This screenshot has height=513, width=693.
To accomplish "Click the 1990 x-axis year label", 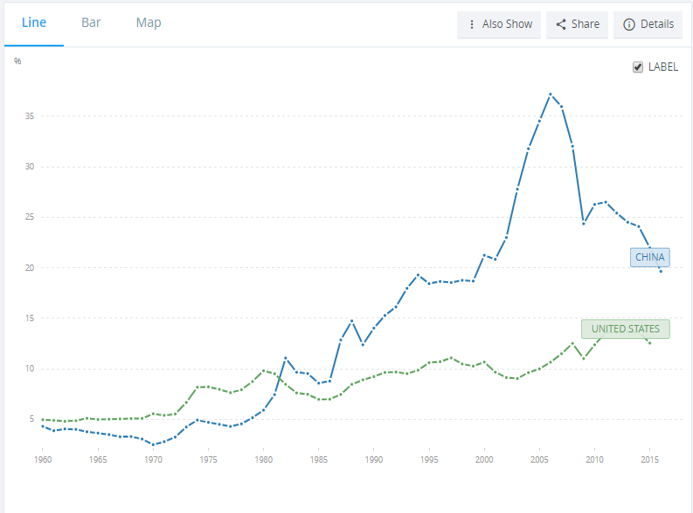I will click(x=374, y=460).
